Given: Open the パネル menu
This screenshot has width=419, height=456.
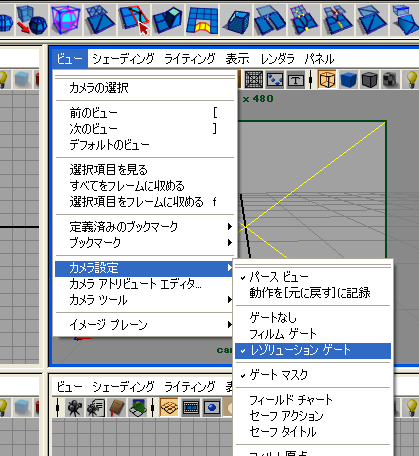Looking at the screenshot, I should point(319,59).
